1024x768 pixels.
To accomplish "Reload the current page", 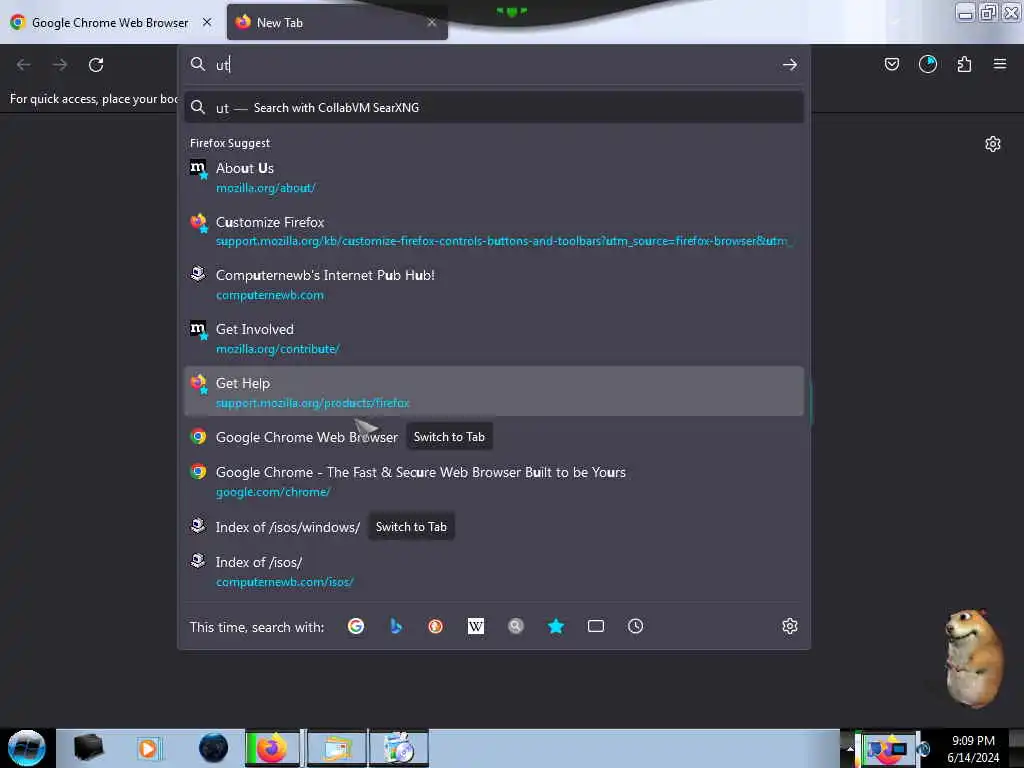I will (x=96, y=65).
